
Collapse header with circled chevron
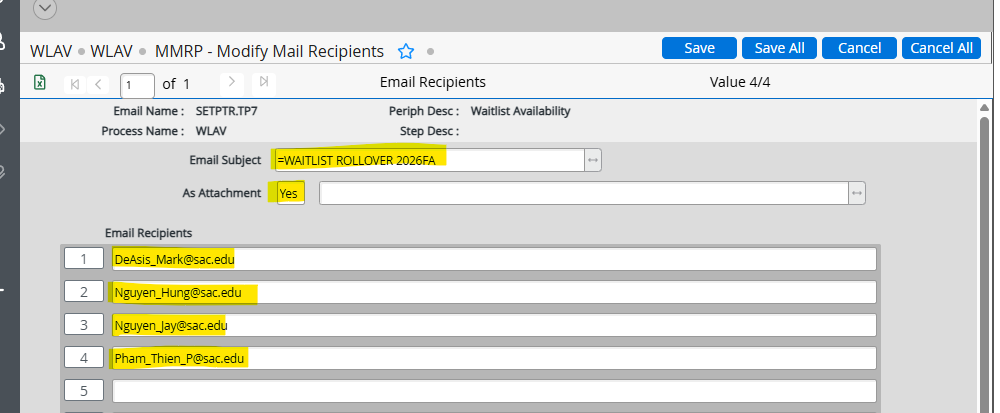pos(44,9)
